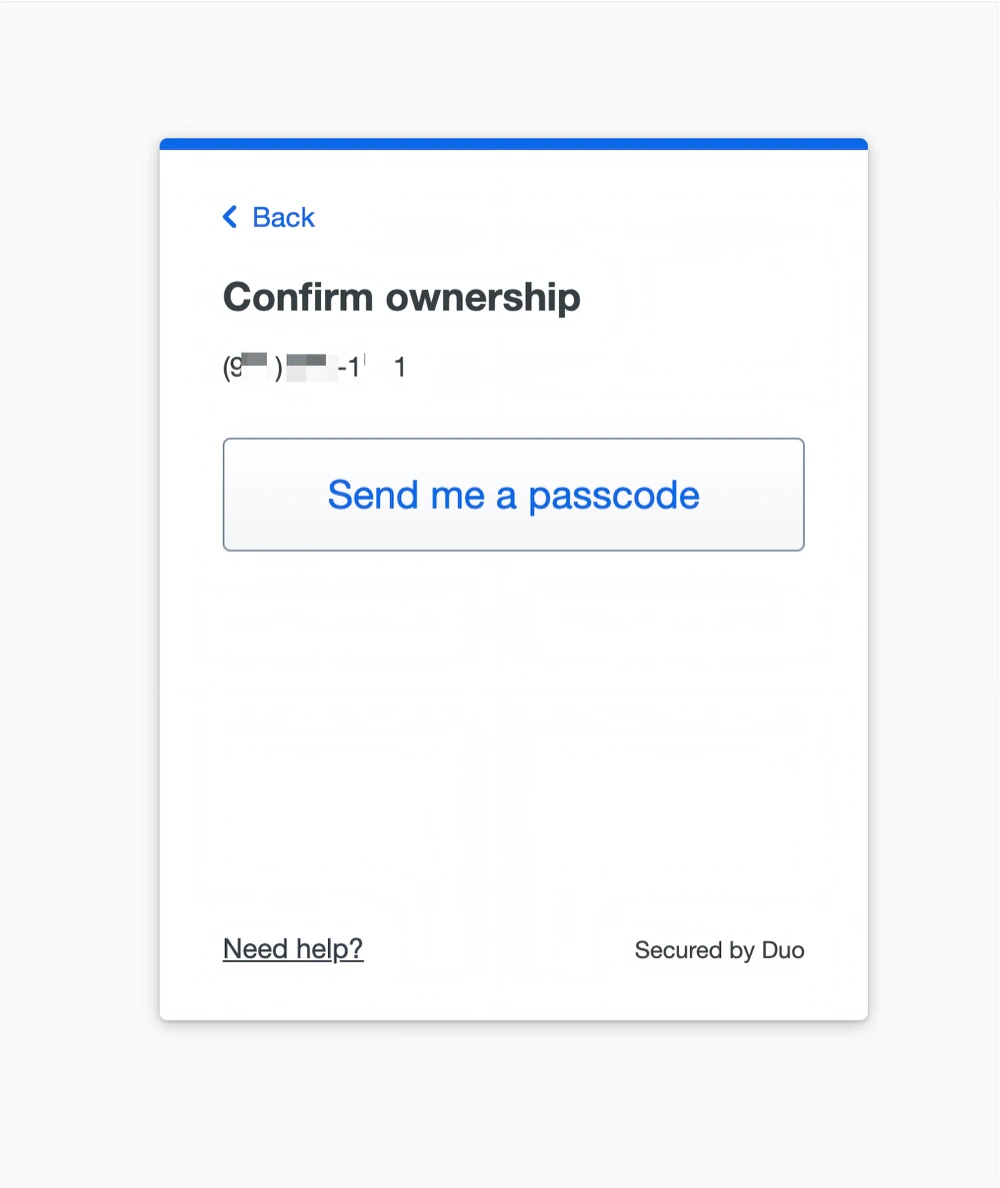Request a passcode via the large button
This screenshot has height=1188, width=1000.
(513, 494)
